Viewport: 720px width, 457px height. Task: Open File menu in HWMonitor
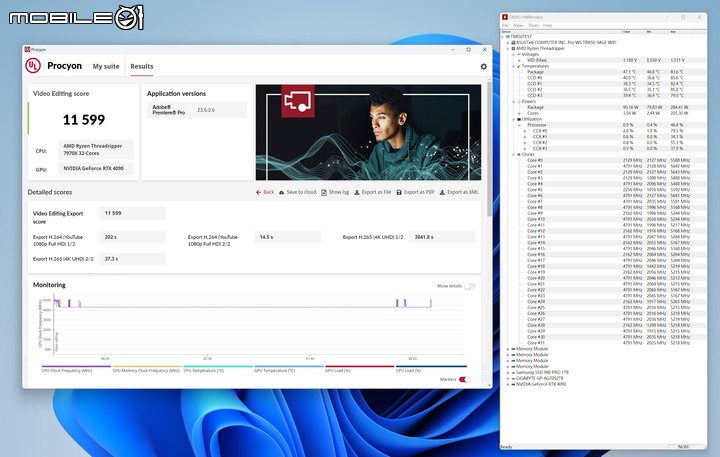505,26
